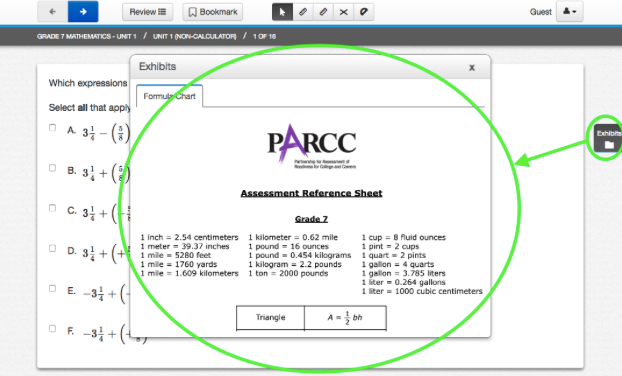
Task: Check answer option F checkbox
Action: point(52,328)
